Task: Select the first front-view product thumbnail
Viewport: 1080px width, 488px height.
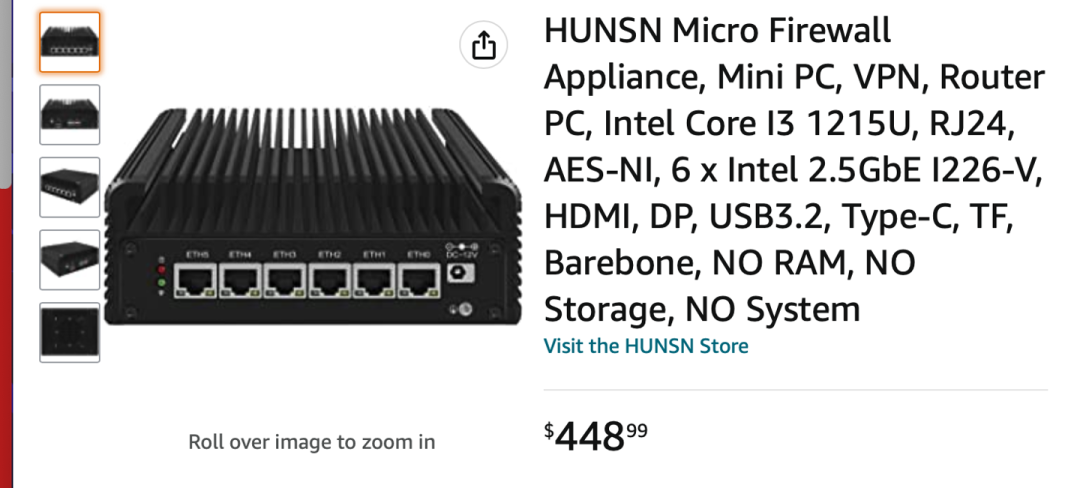Action: [x=70, y=42]
